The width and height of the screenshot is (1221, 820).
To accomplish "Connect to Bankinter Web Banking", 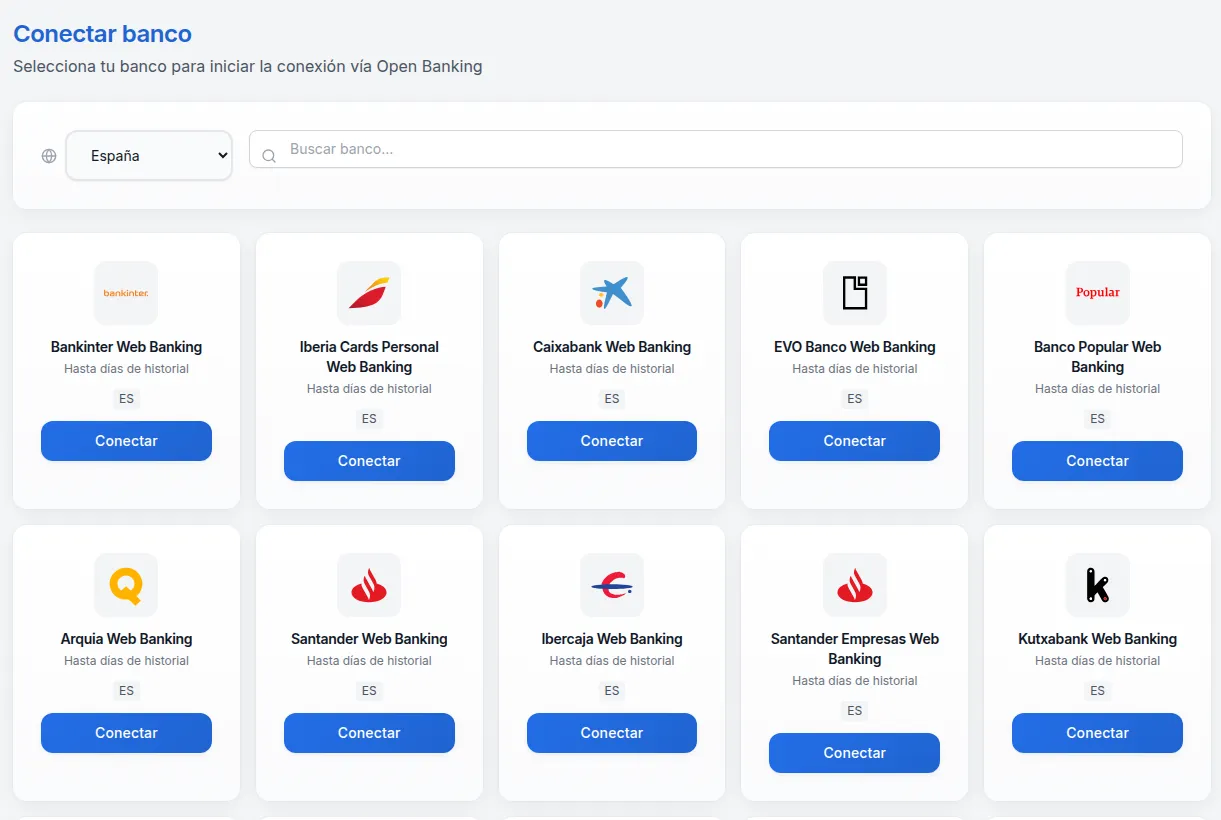I will (126, 441).
